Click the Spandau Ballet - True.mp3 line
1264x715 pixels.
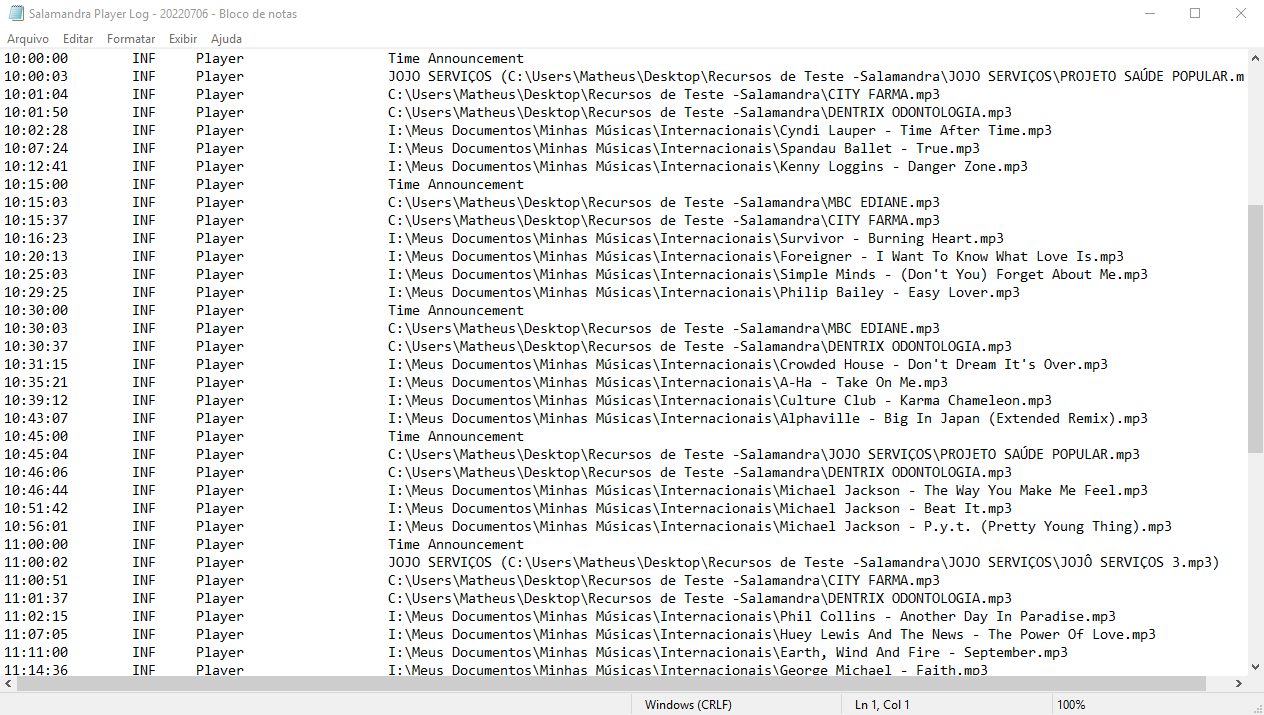492,149
